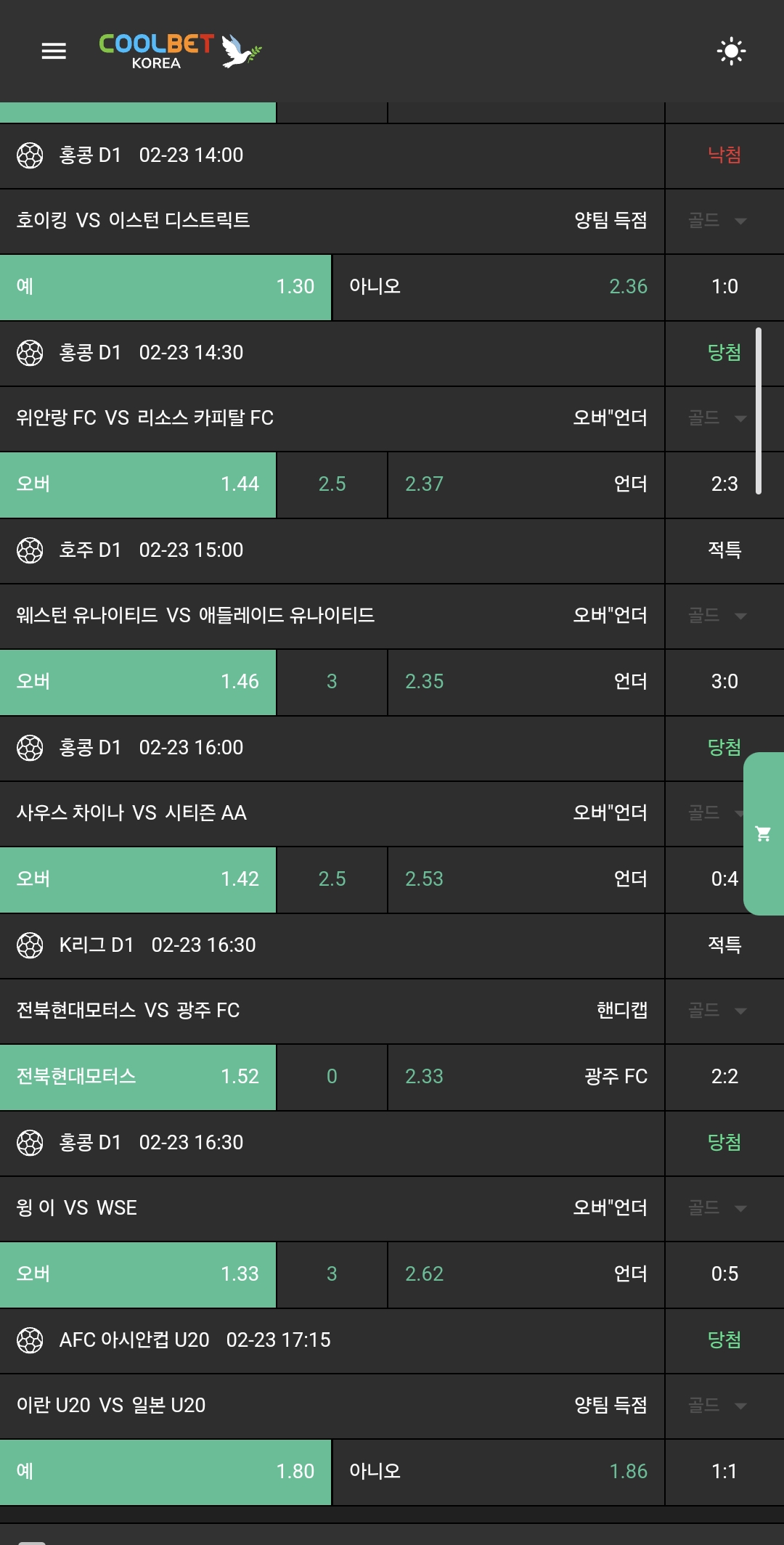Select 언더 at 2.37 for 위안랑 FC match
This screenshot has width=784, height=1545.
526,484
